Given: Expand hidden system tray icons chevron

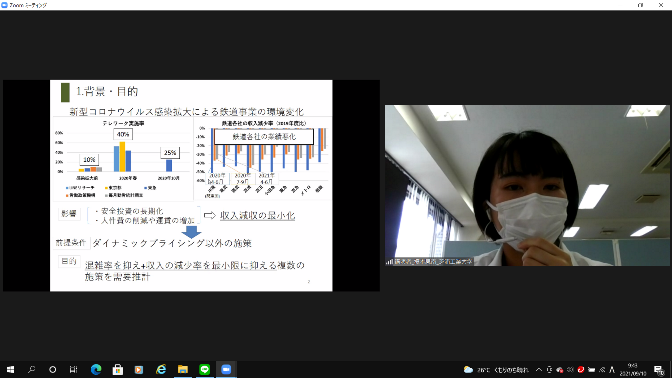Looking at the screenshot, I should pyautogui.click(x=539, y=370).
